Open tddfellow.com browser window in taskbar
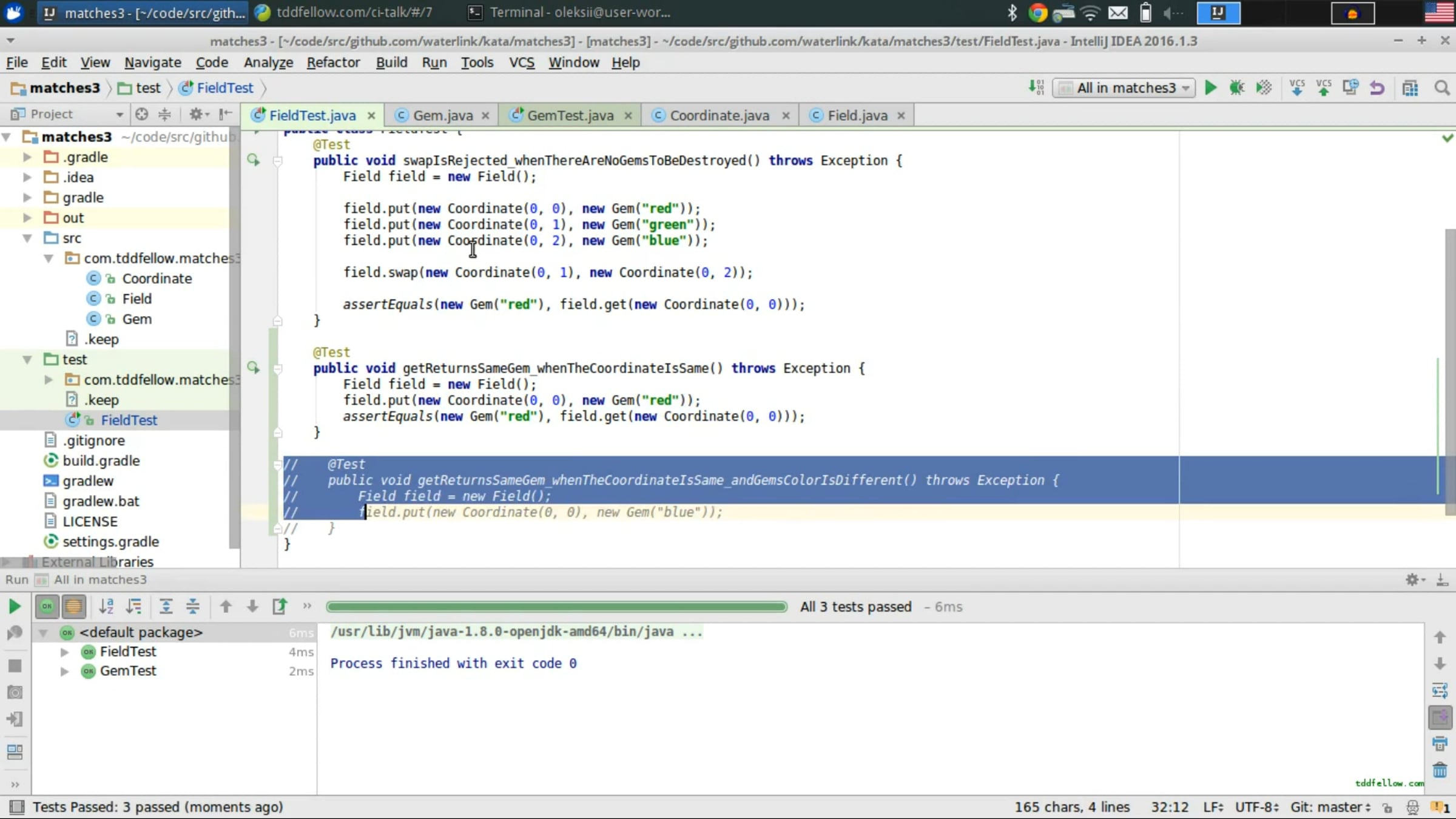The width and height of the screenshot is (1456, 819). pos(344,13)
